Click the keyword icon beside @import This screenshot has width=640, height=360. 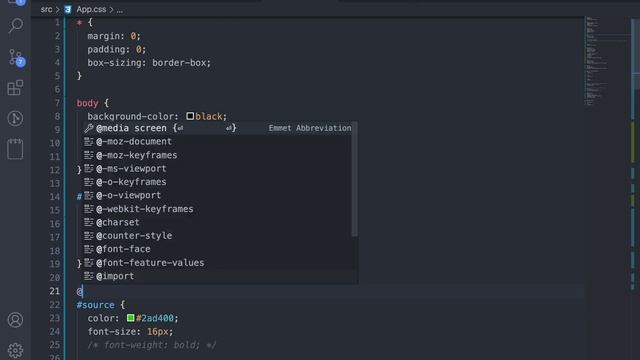89,276
